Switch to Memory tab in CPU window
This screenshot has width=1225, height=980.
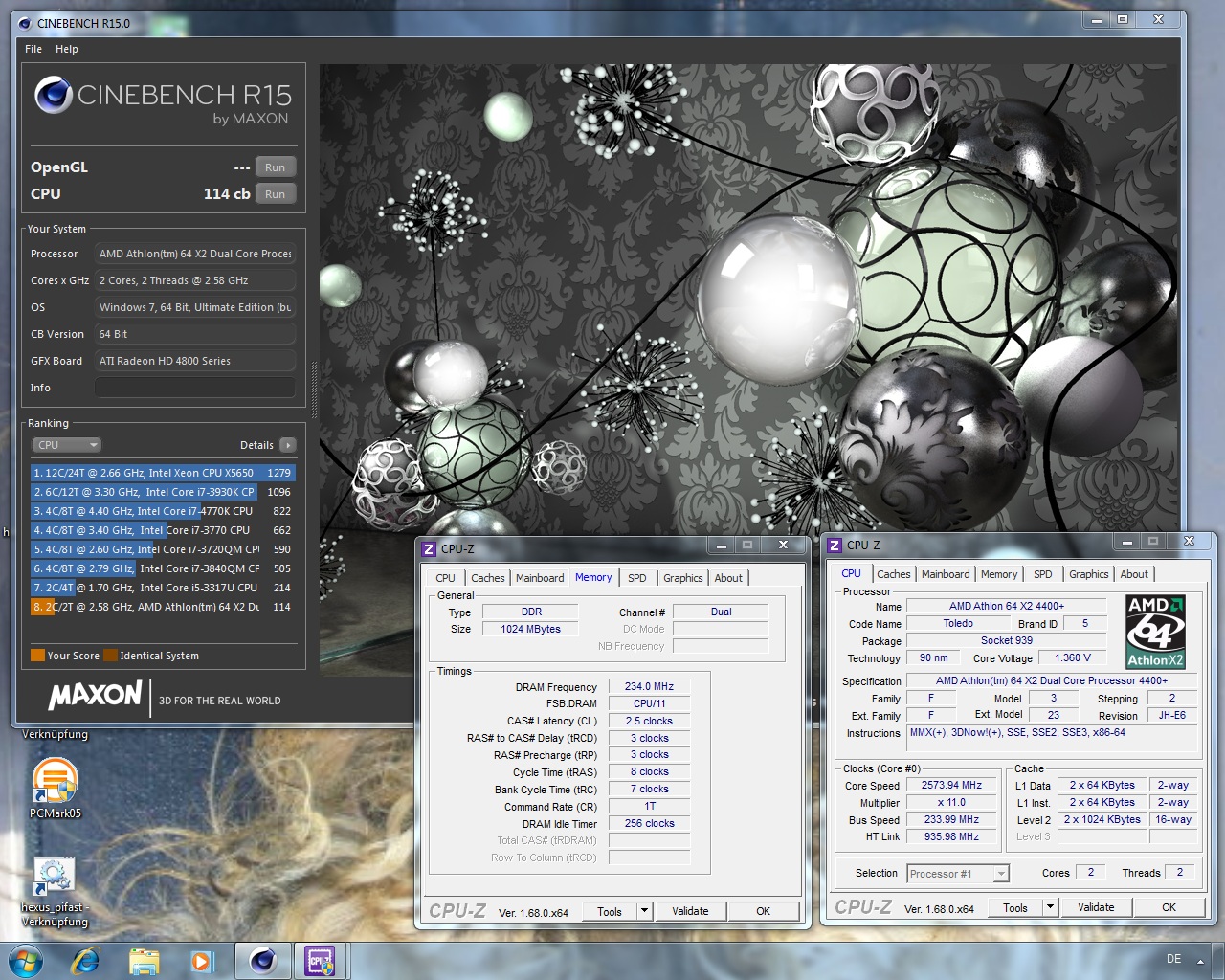click(x=999, y=574)
